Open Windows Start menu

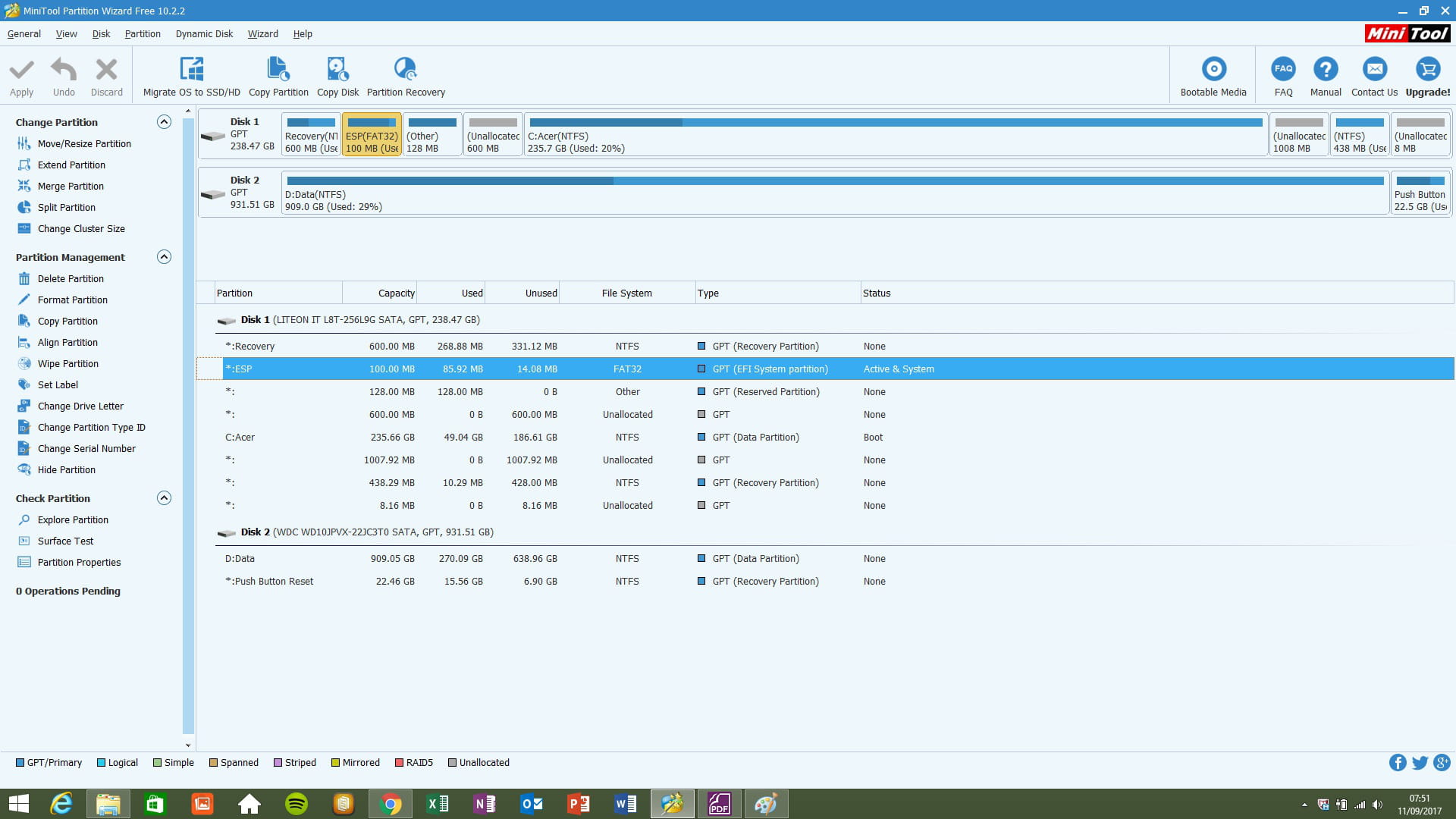tap(18, 804)
